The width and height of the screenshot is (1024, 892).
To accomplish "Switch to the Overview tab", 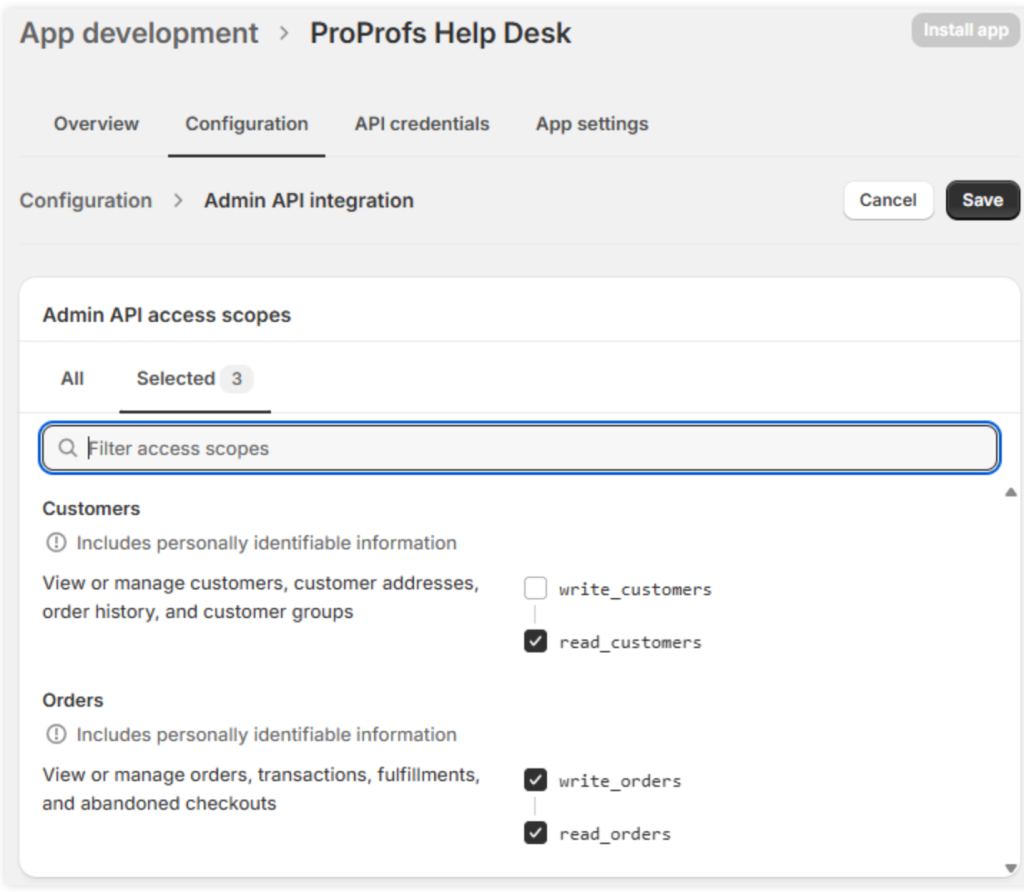I will 95,124.
